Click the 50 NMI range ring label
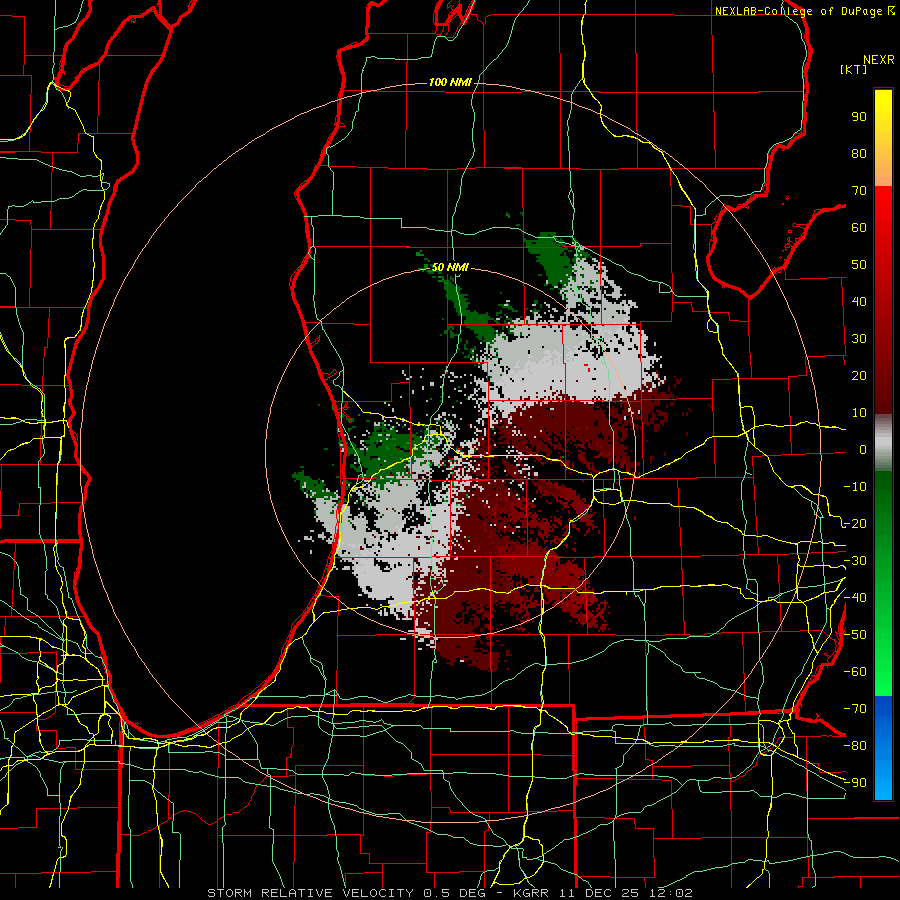Screen dimensions: 900x900 tap(449, 267)
